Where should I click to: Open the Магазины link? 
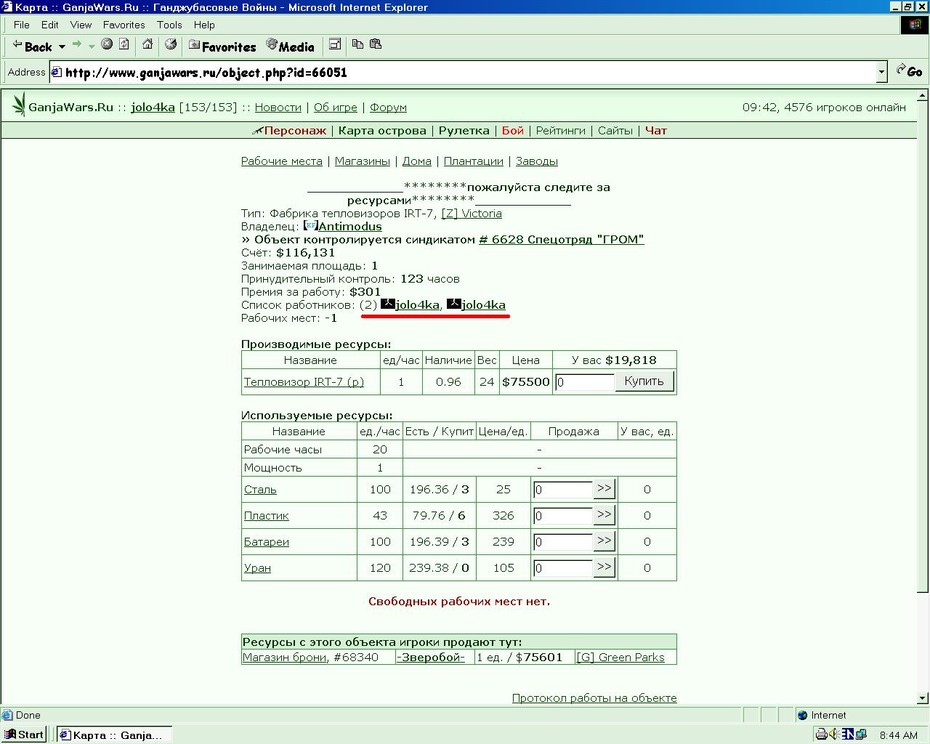(x=362, y=161)
